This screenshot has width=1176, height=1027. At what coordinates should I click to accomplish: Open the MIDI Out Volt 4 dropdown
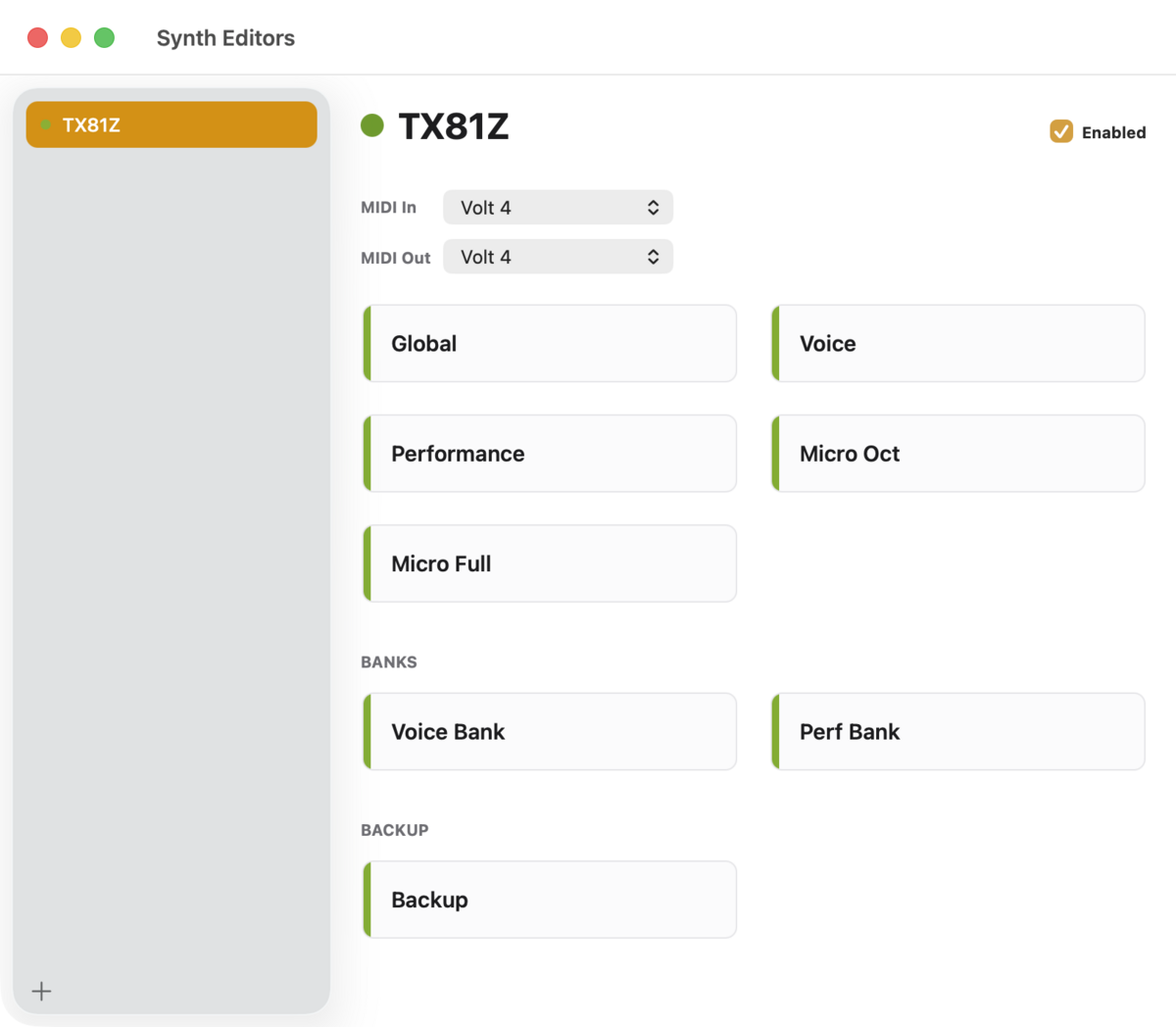pos(558,257)
